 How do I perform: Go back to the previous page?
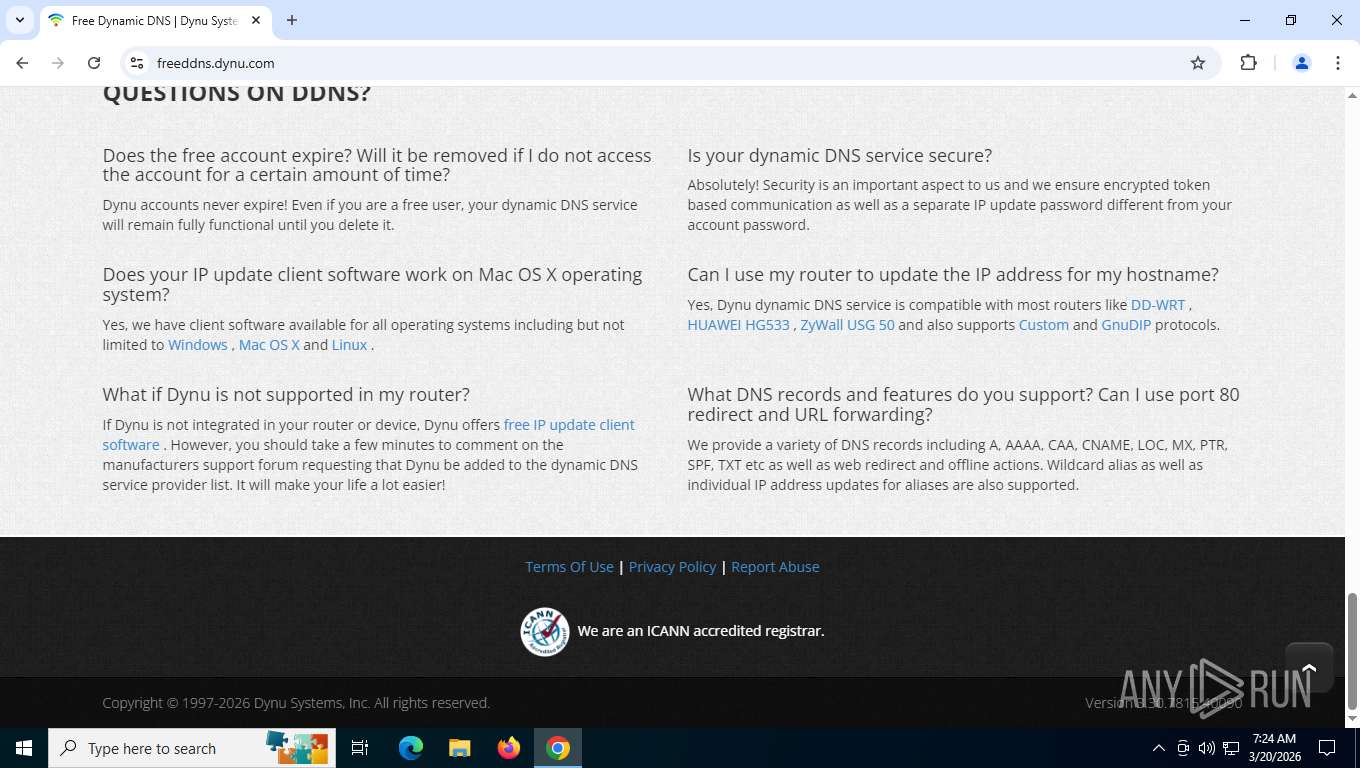[22, 63]
